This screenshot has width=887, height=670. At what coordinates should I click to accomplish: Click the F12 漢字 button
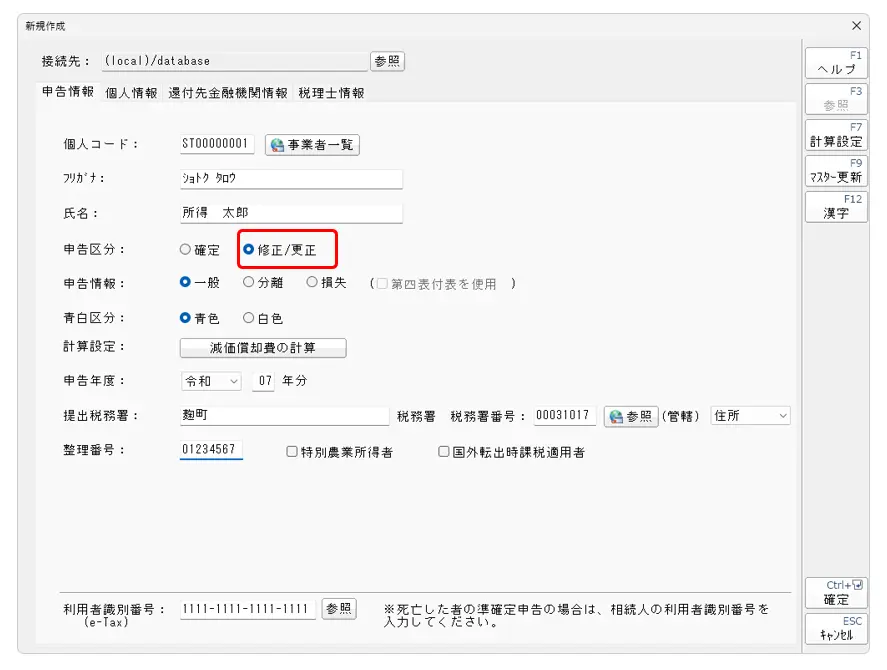point(835,207)
